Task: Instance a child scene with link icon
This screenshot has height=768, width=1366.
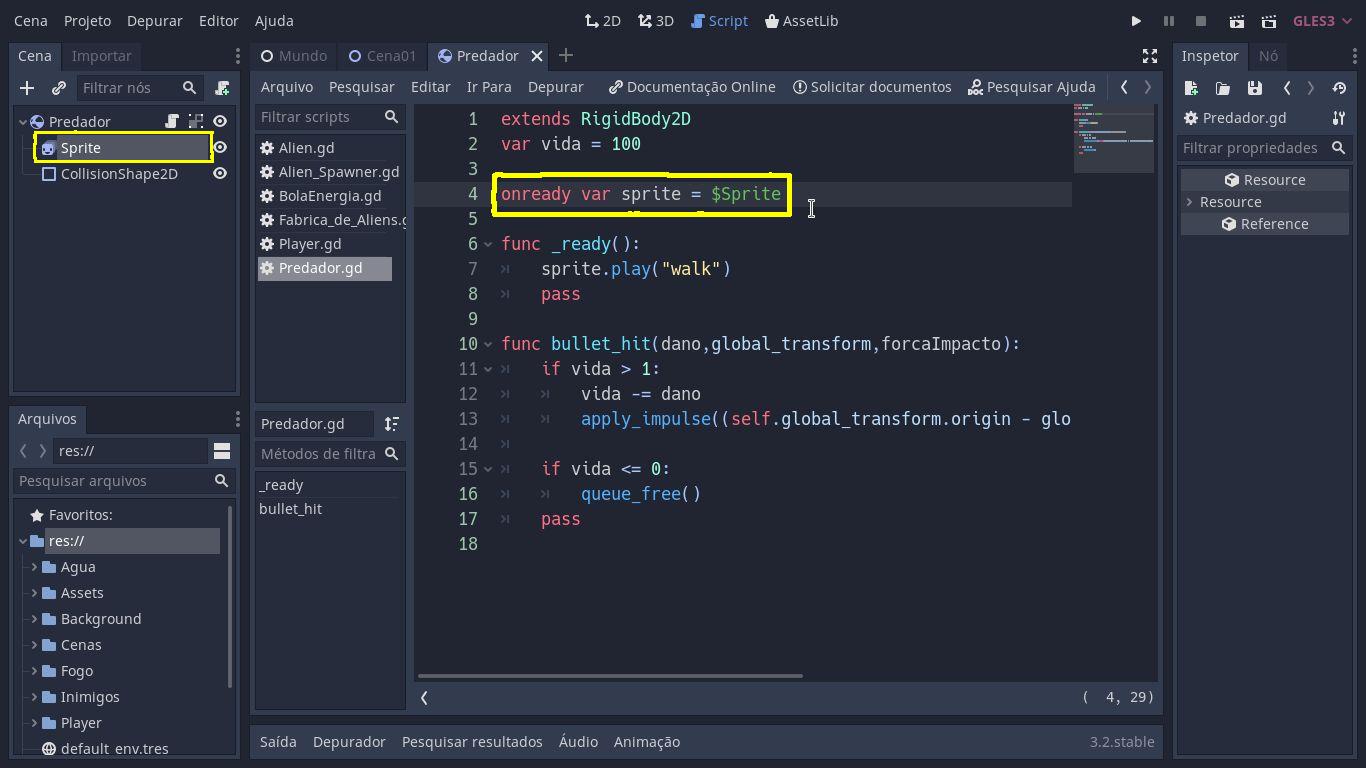Action: point(59,88)
